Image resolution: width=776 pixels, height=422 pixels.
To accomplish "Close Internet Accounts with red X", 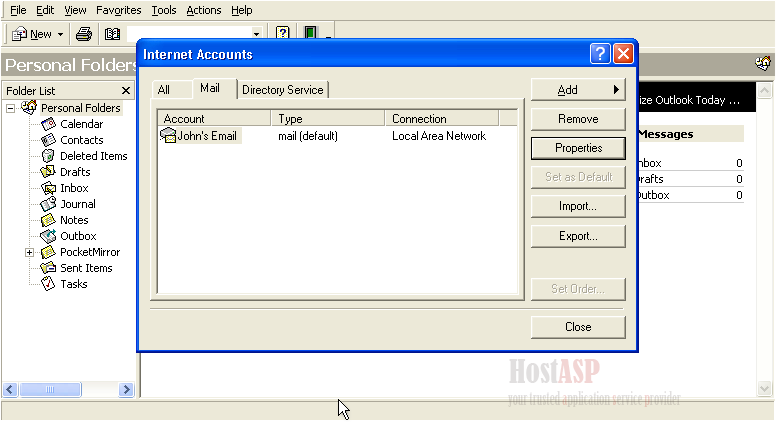I will [x=623, y=53].
